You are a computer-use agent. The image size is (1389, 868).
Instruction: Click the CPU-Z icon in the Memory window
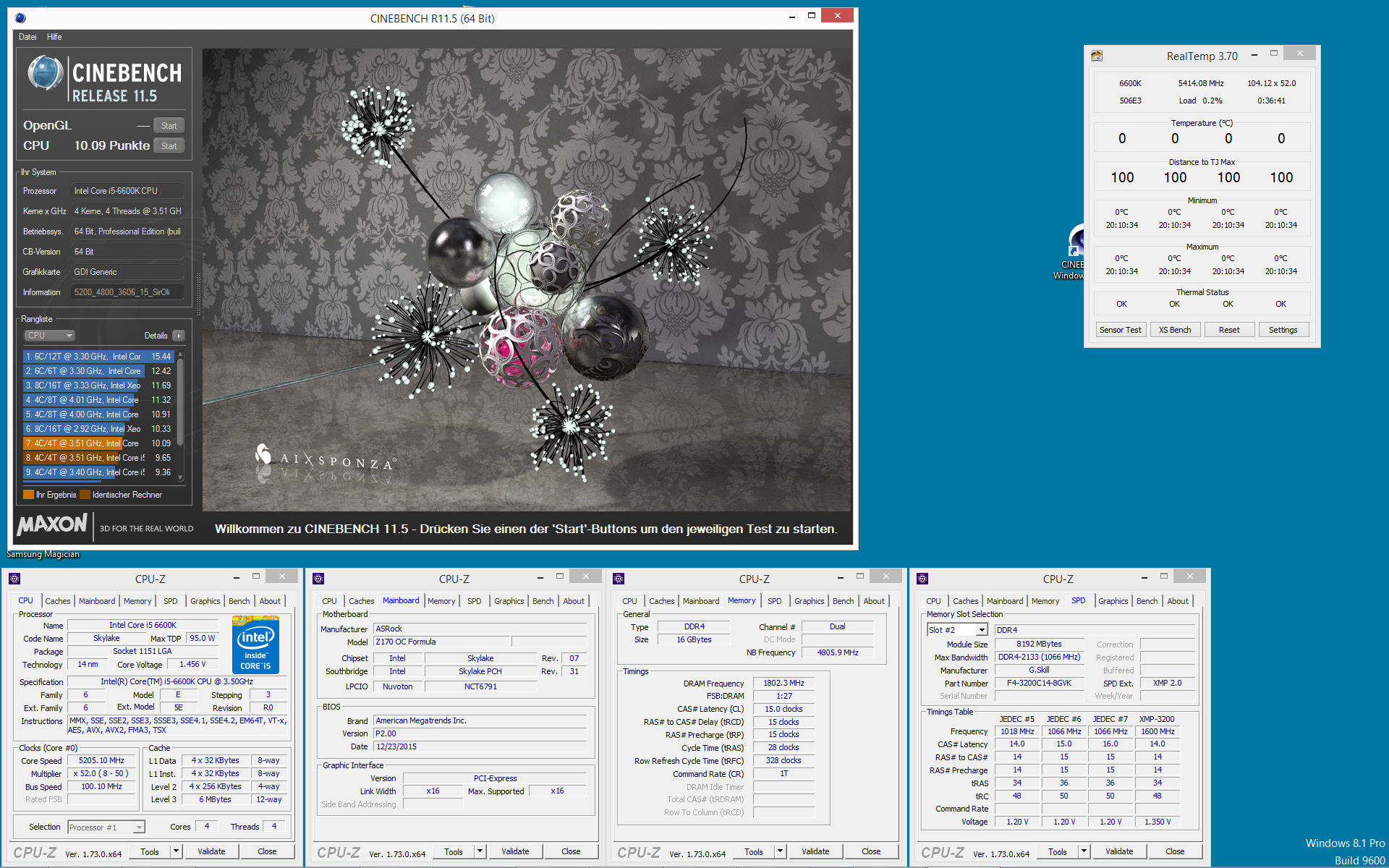(x=619, y=579)
